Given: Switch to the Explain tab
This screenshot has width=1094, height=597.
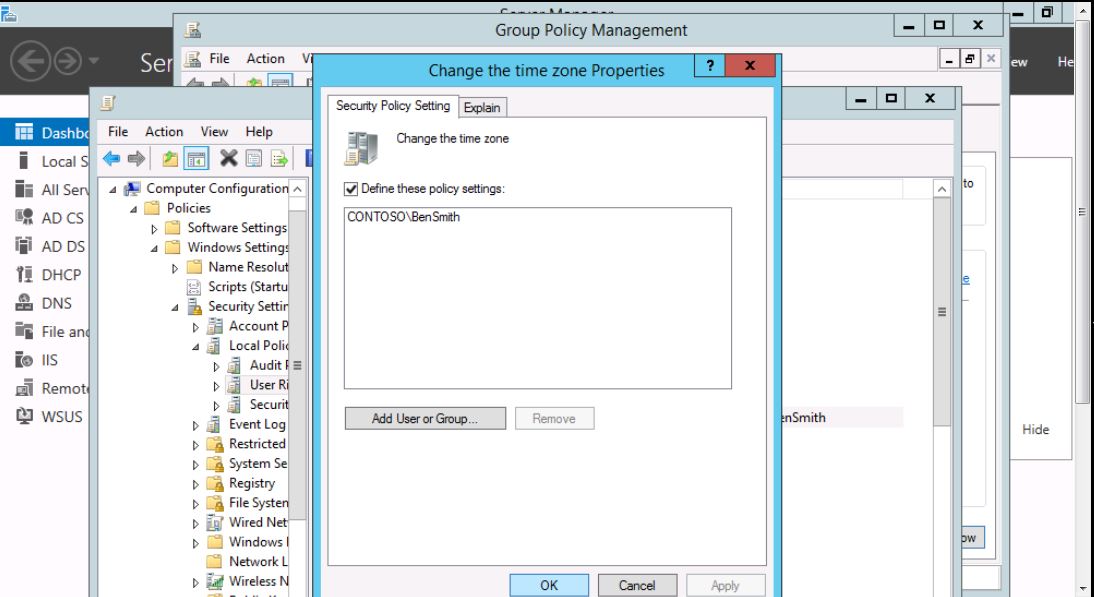Looking at the screenshot, I should tap(482, 107).
